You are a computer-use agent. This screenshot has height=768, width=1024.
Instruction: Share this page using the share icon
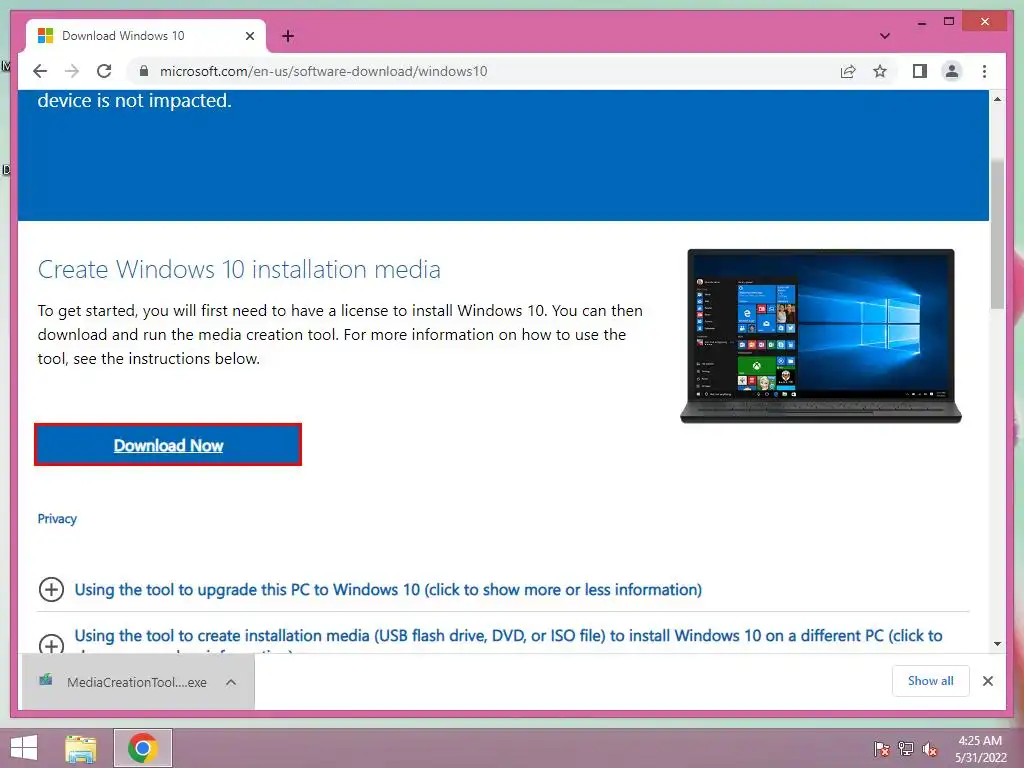848,71
